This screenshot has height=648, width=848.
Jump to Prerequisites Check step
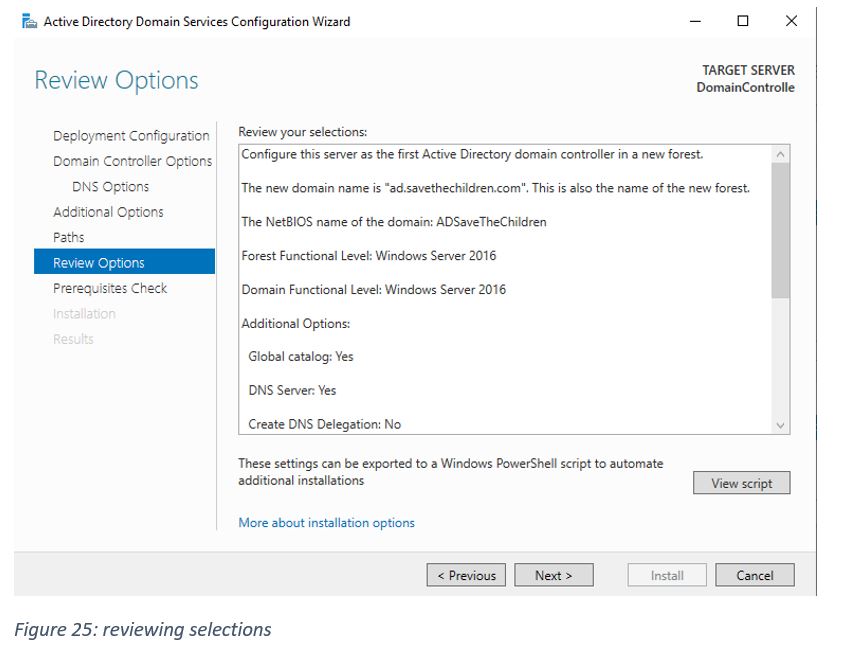(x=110, y=288)
